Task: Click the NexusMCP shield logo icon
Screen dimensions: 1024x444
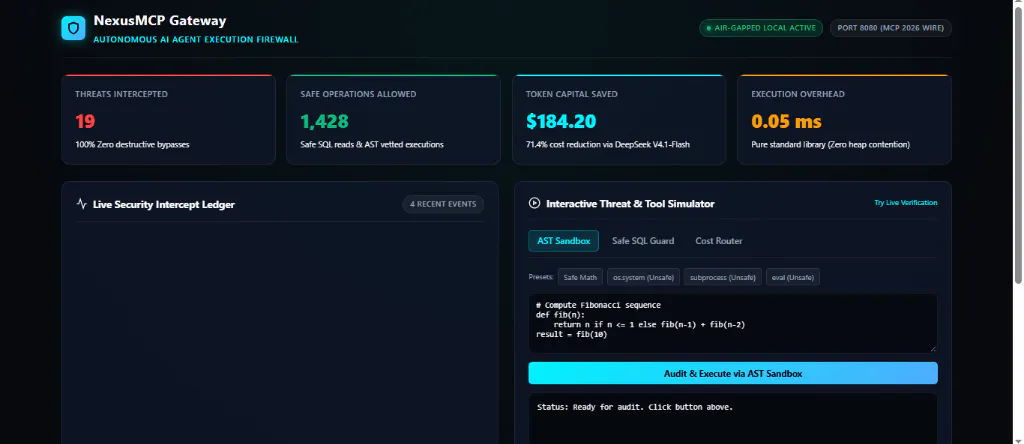Action: coord(73,29)
